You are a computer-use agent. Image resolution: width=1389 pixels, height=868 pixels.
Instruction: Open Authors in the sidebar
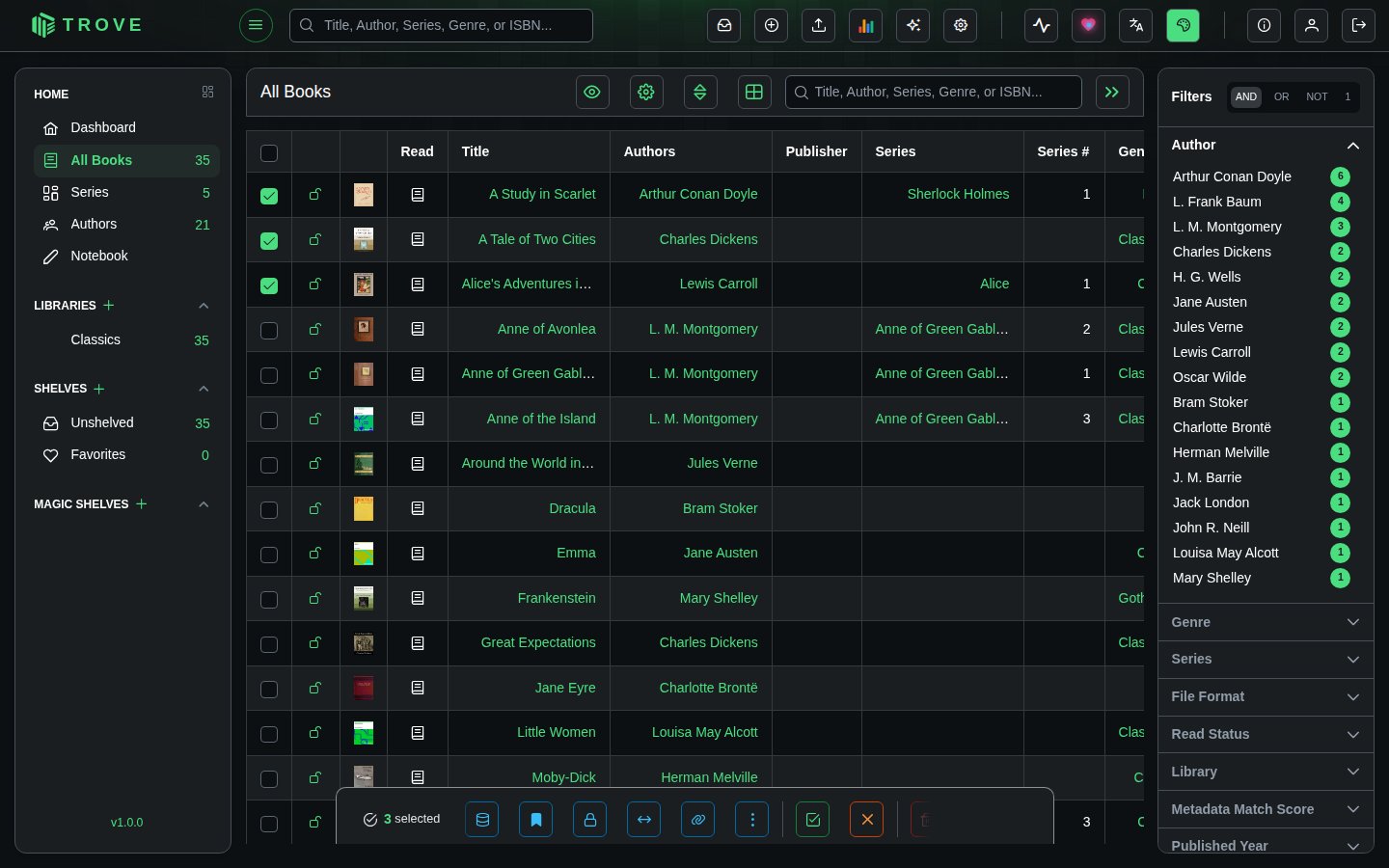pos(126,225)
